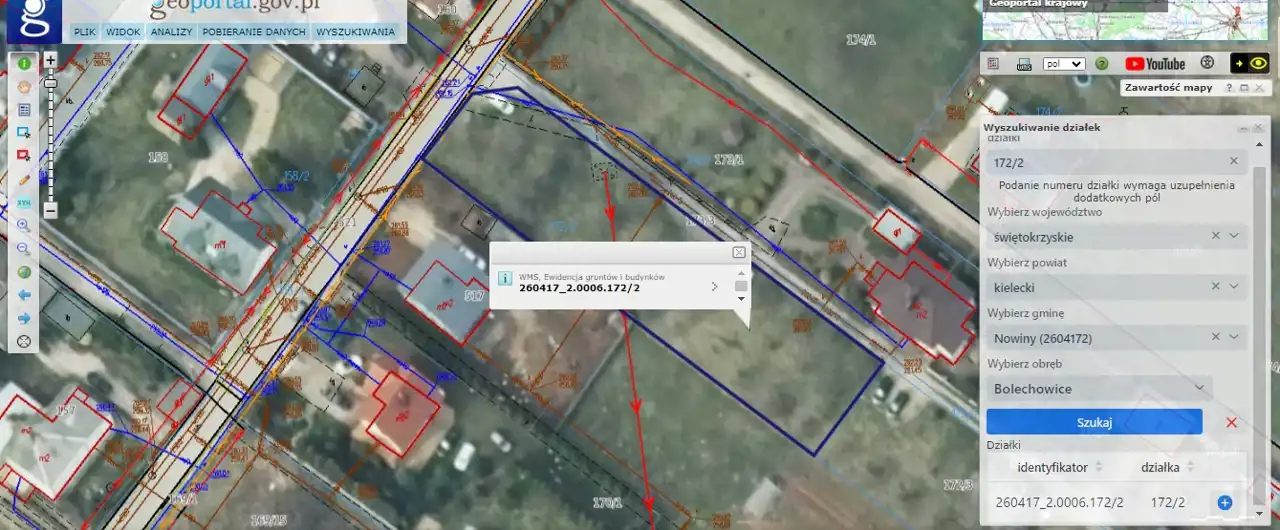Open the XYH coordinates tool
Image resolution: width=1280 pixels, height=530 pixels.
click(x=24, y=203)
